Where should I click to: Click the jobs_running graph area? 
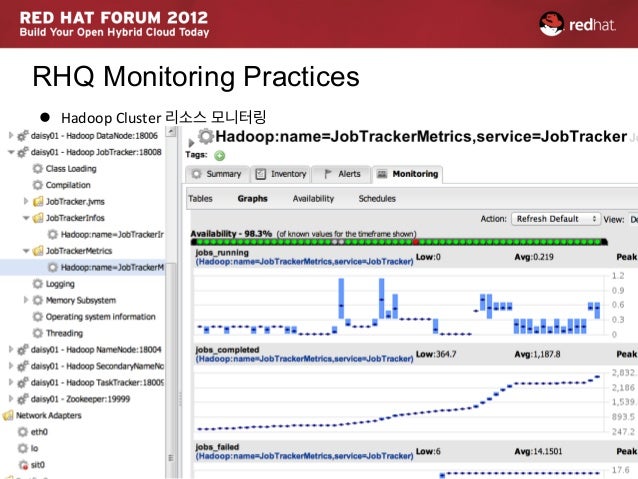pyautogui.click(x=399, y=305)
